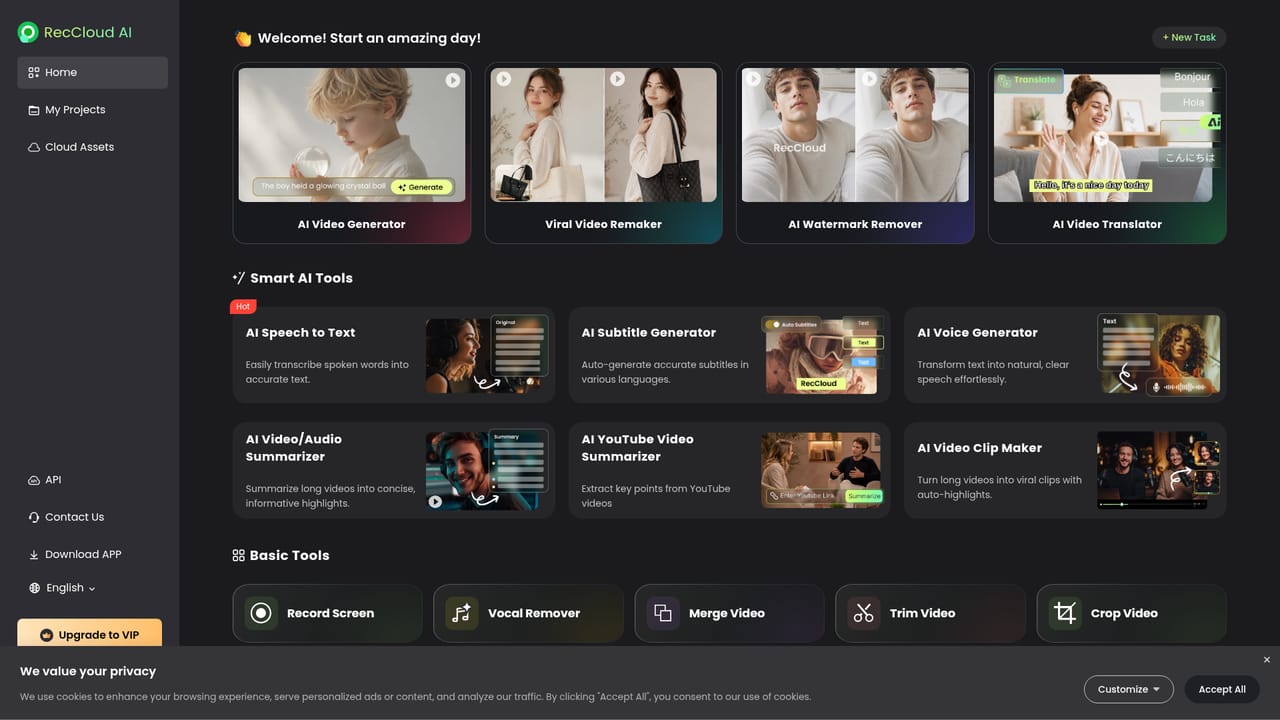Play the AI Video Generator preview
Image resolution: width=1280 pixels, height=720 pixels.
click(453, 80)
